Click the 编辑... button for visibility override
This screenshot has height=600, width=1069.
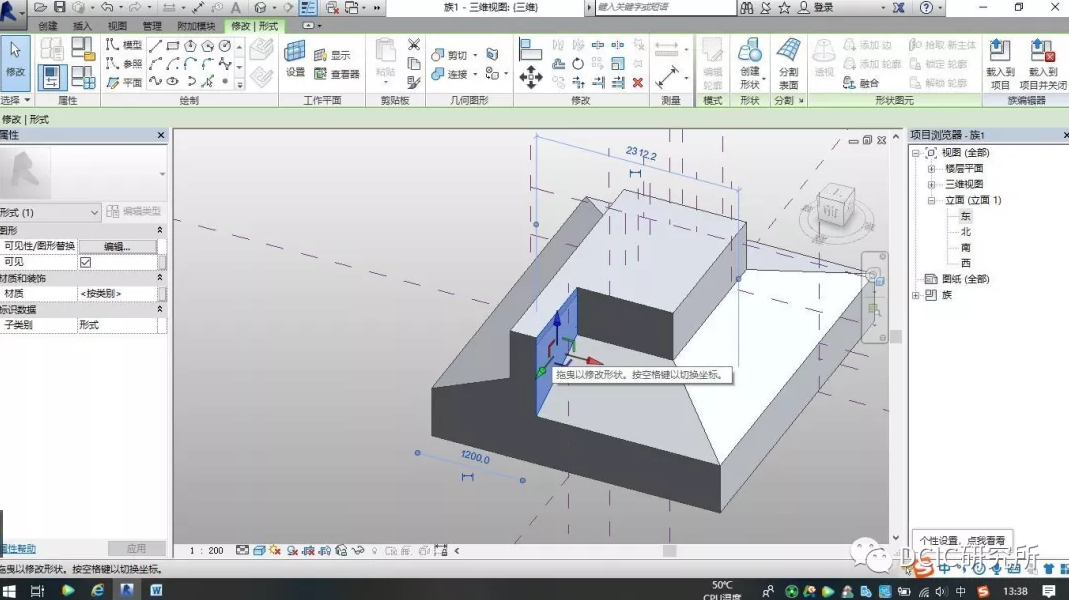[x=117, y=246]
